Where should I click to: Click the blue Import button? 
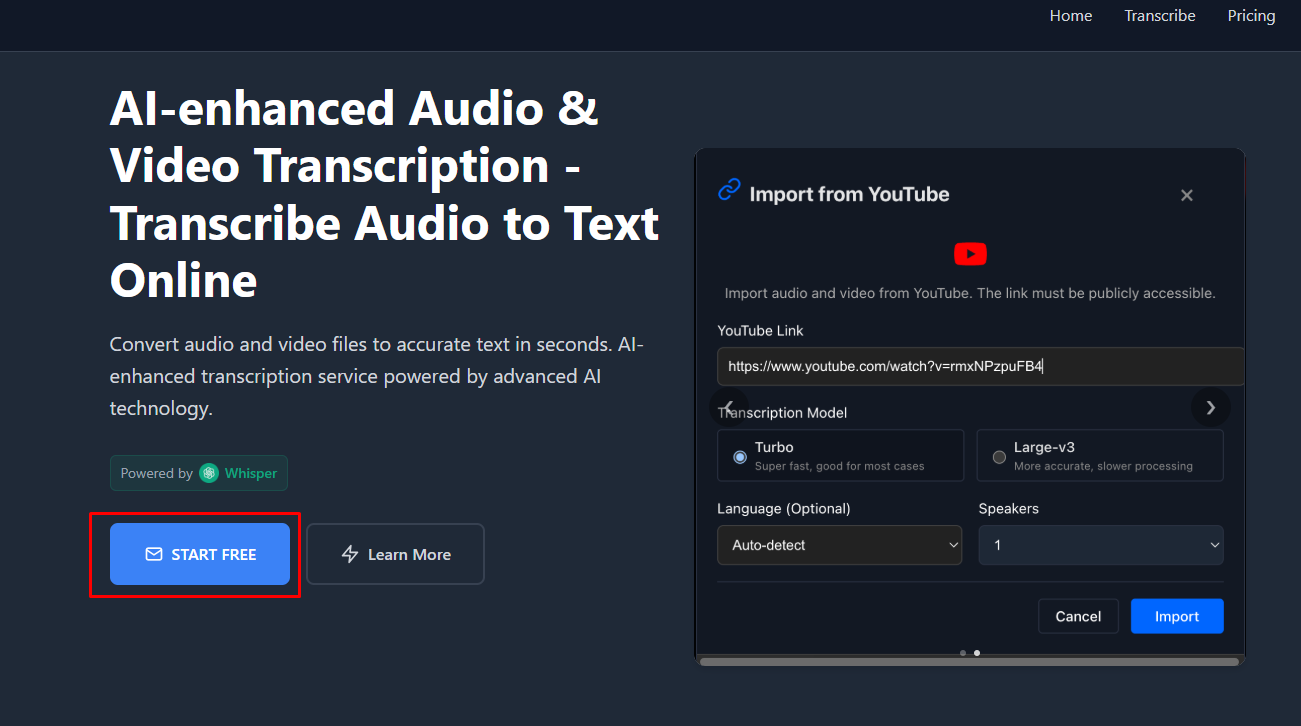[x=1177, y=616]
